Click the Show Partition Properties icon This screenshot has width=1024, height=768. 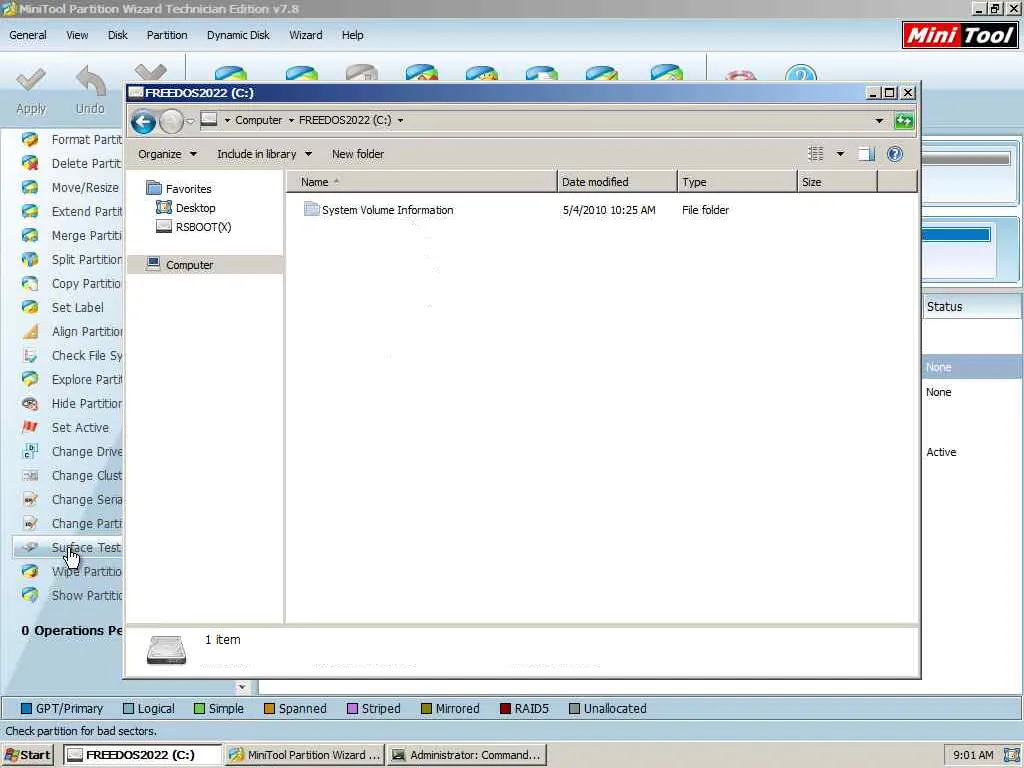[30, 596]
